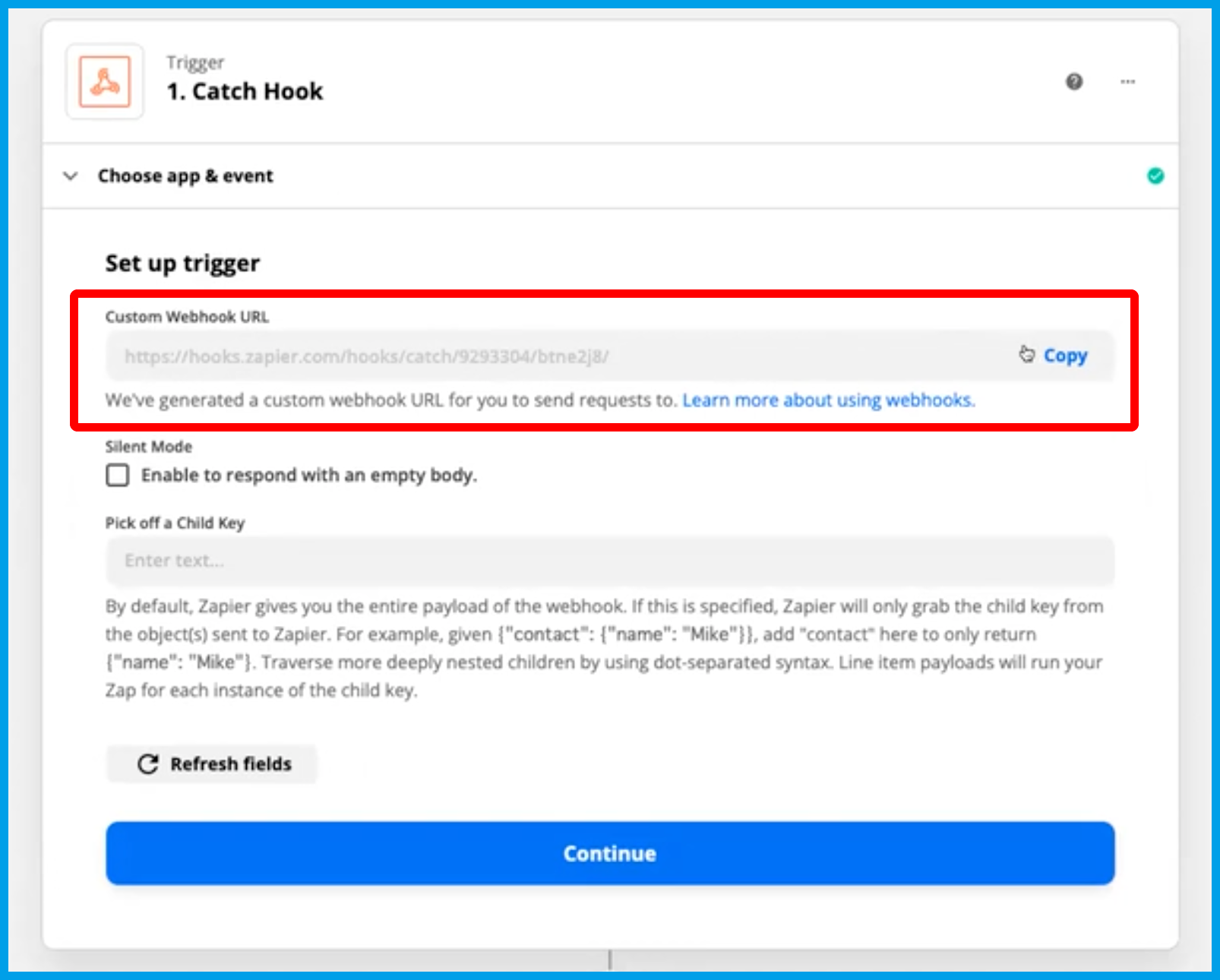Collapse section using the chevron arrow

[x=71, y=176]
